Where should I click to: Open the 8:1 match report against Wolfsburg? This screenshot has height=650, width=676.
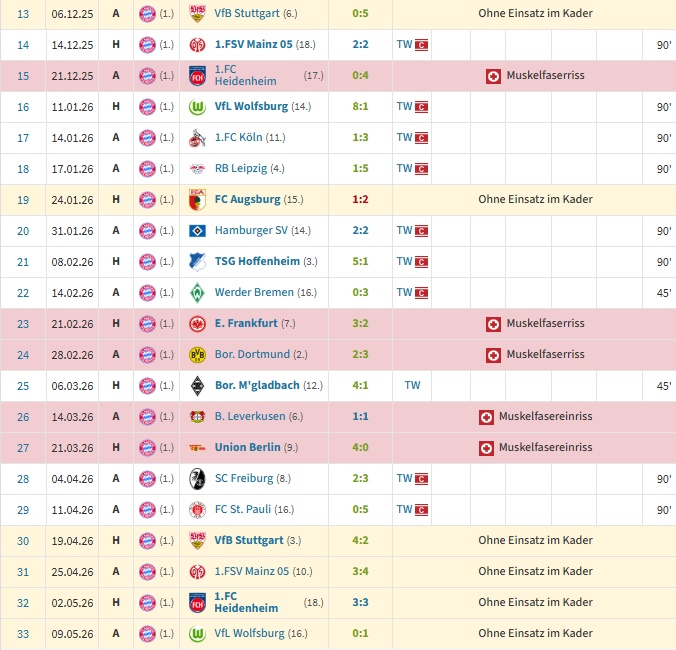(x=360, y=106)
